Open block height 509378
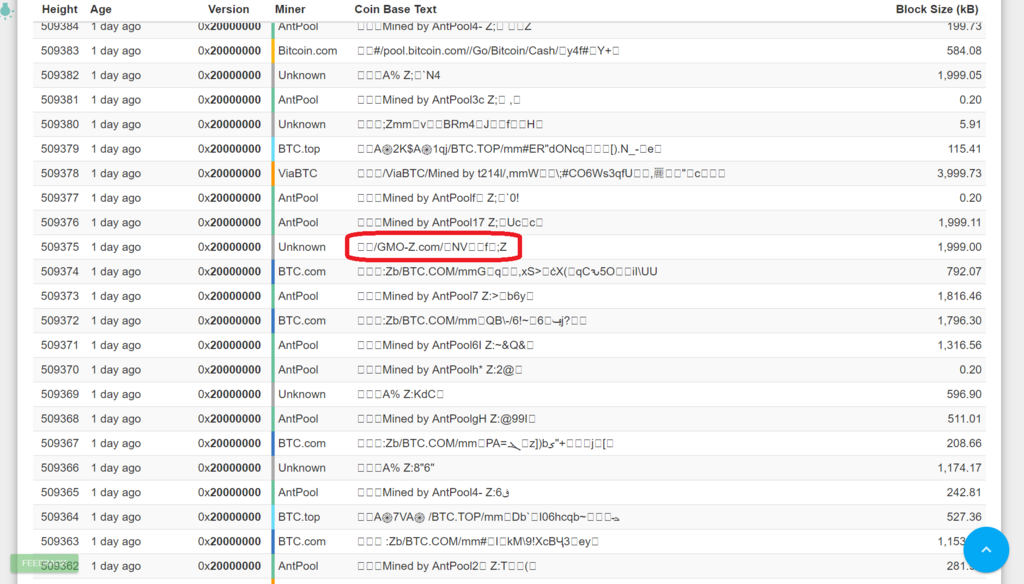Image resolution: width=1024 pixels, height=584 pixels. click(59, 173)
